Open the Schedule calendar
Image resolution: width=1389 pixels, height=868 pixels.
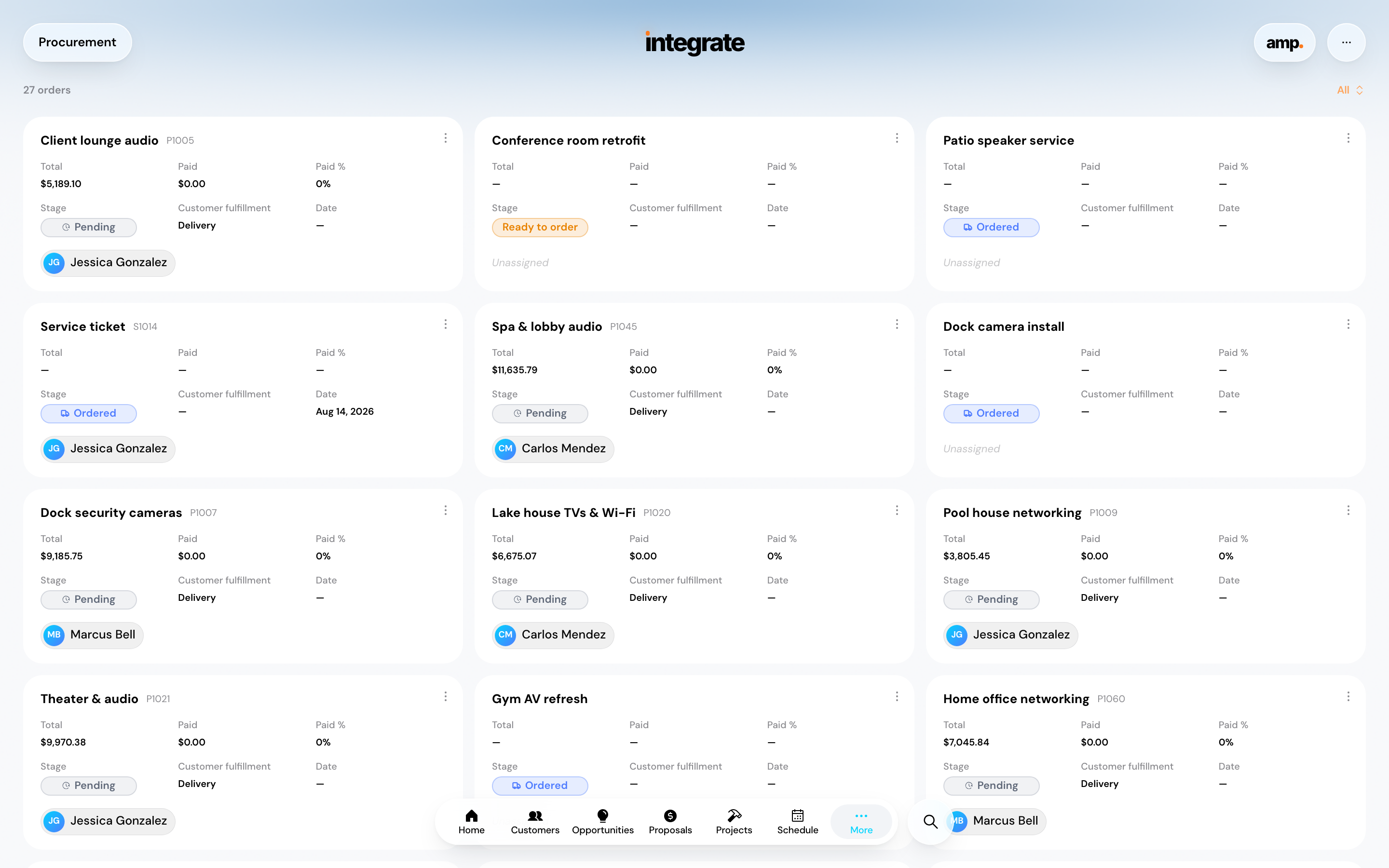pyautogui.click(x=797, y=822)
